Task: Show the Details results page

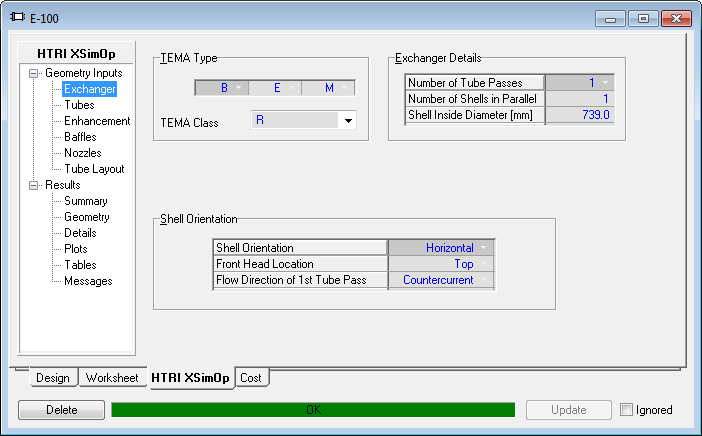Action: [80, 233]
